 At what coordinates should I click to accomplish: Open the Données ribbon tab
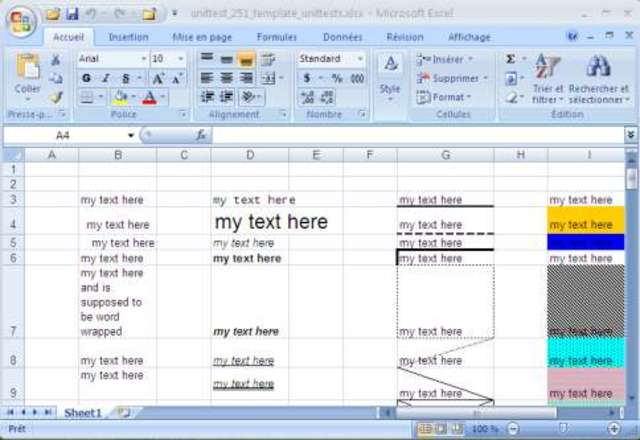tap(342, 37)
